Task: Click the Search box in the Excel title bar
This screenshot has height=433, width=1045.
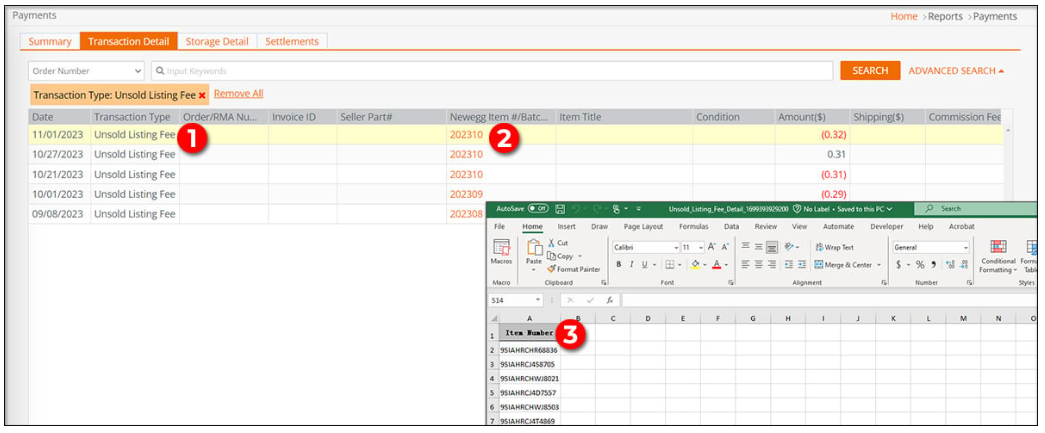Action: tap(976, 209)
